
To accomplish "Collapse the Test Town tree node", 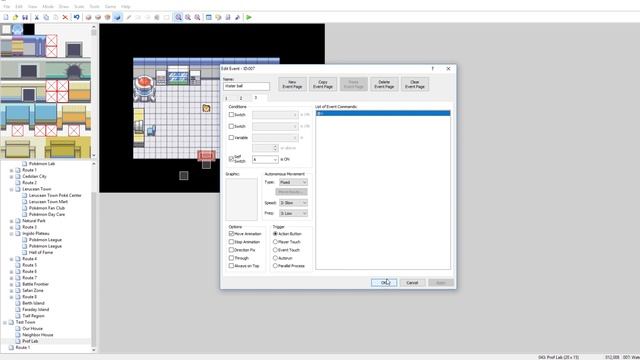I will 5,322.
